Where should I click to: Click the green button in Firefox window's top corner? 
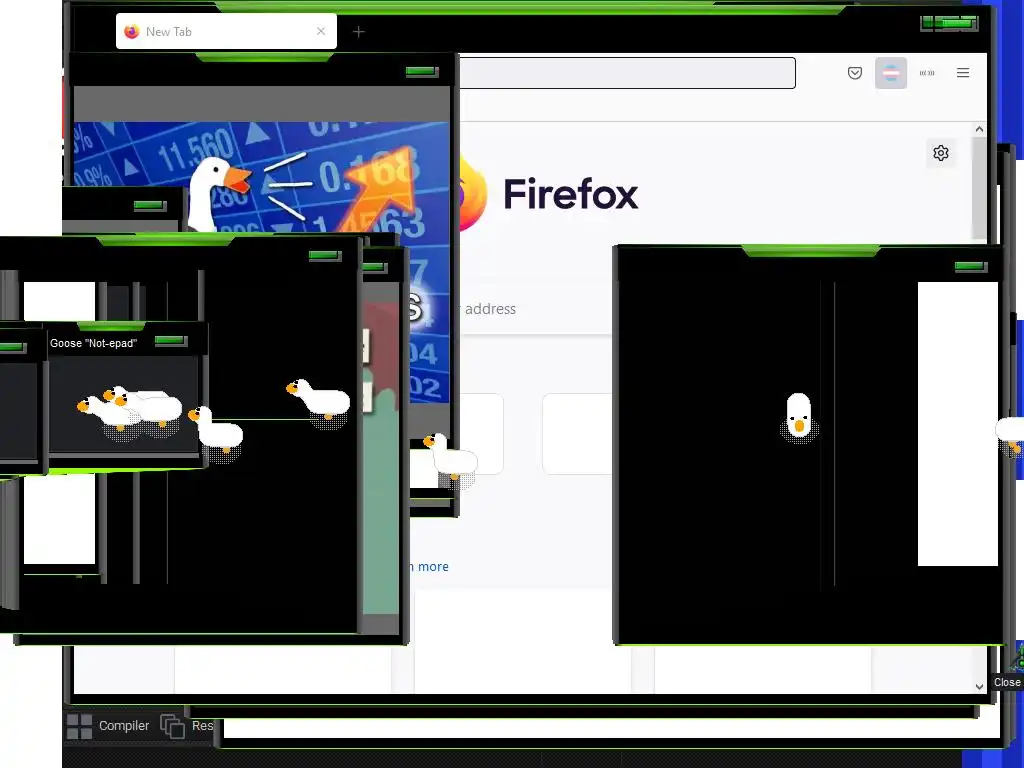(949, 24)
